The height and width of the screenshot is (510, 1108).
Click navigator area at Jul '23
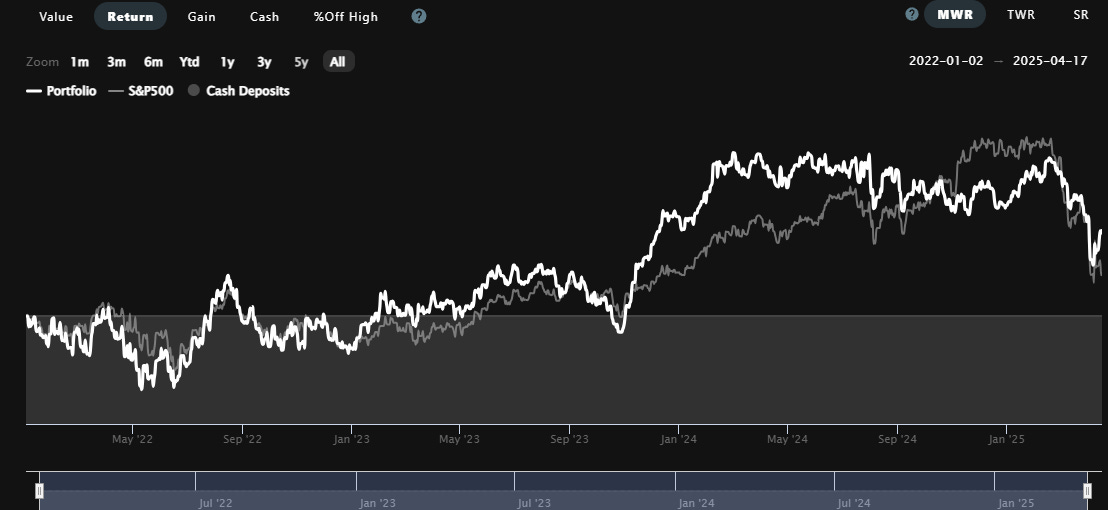click(534, 504)
